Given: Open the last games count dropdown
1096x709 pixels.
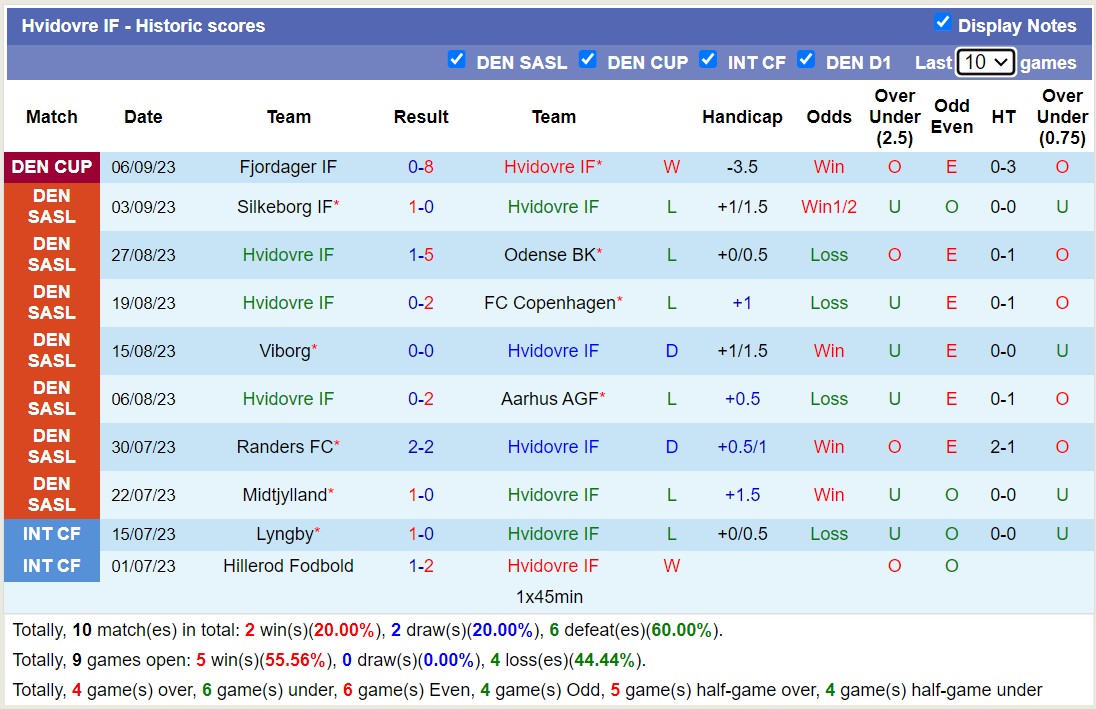Looking at the screenshot, I should [986, 62].
